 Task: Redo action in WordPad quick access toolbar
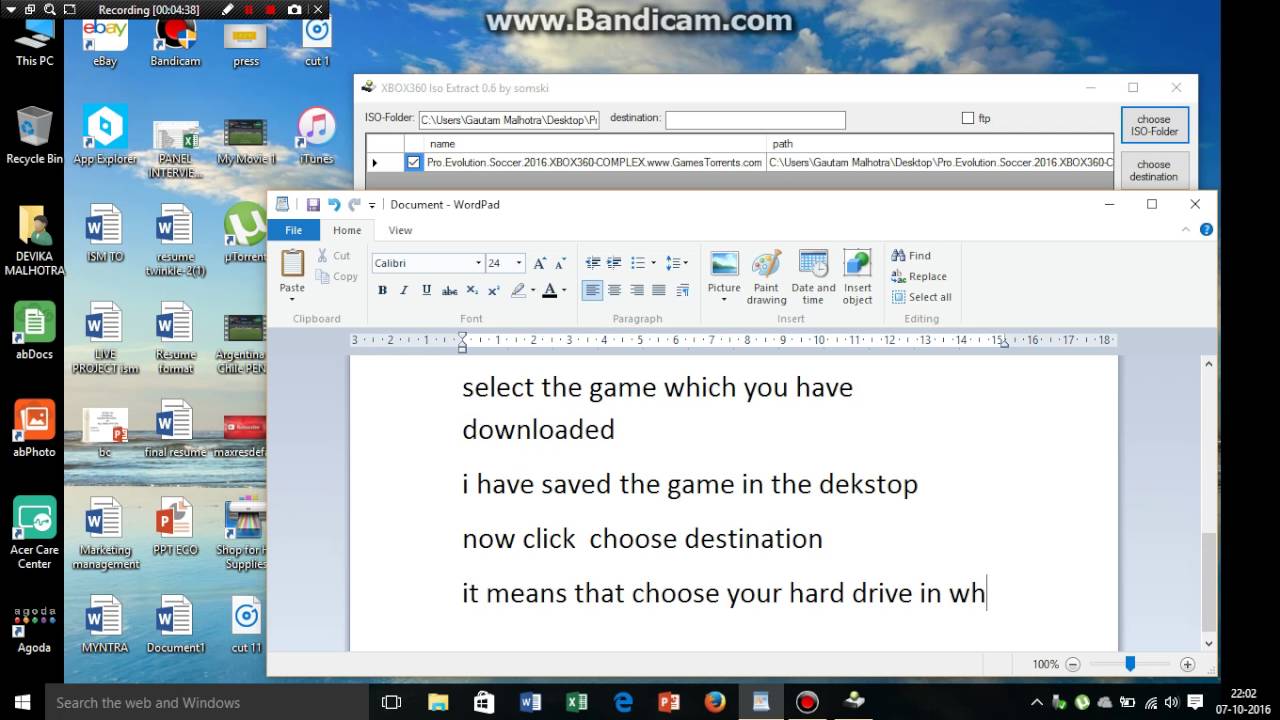pyautogui.click(x=354, y=204)
